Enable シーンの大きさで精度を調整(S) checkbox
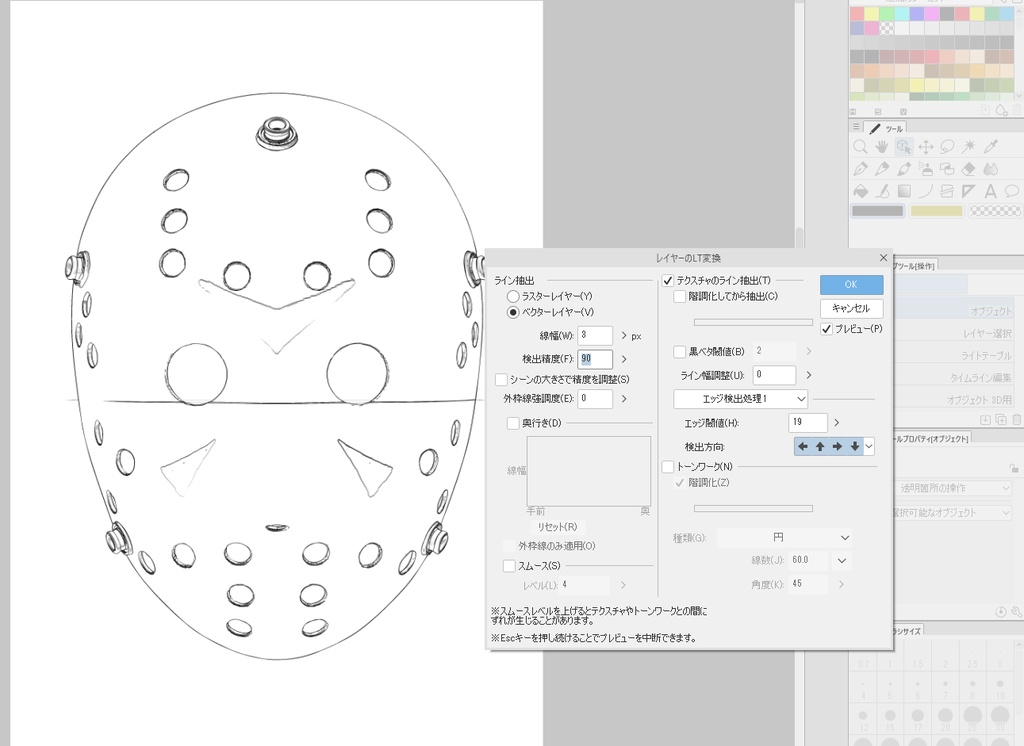The image size is (1024, 746). tap(502, 380)
